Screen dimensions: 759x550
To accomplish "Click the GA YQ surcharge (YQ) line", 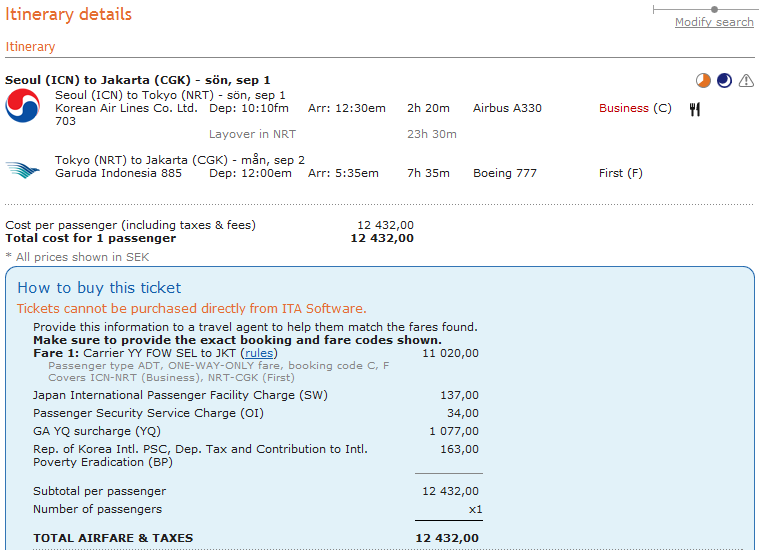I will pos(97,431).
